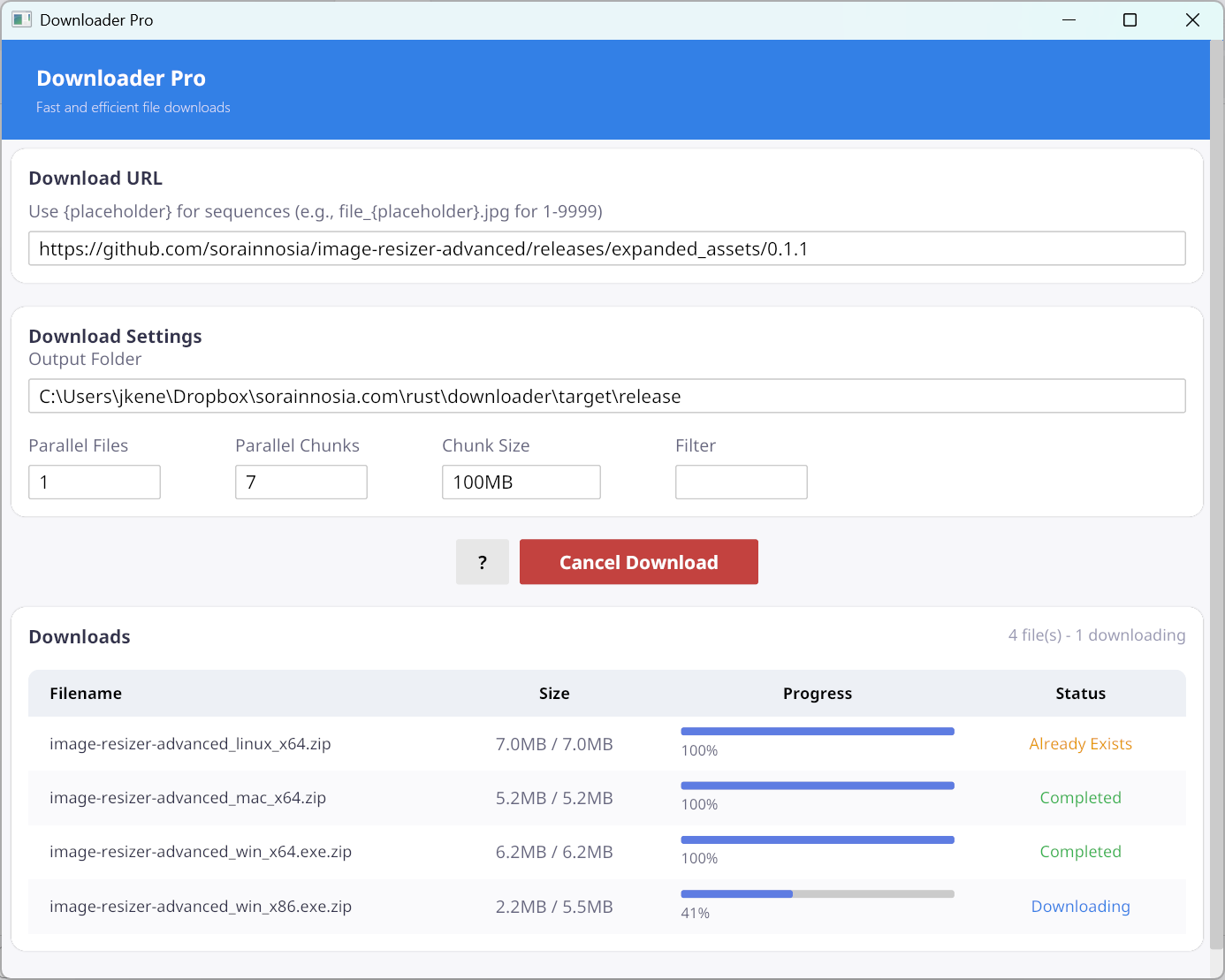Click the 41% progress bar
This screenshot has width=1225, height=980.
click(817, 893)
